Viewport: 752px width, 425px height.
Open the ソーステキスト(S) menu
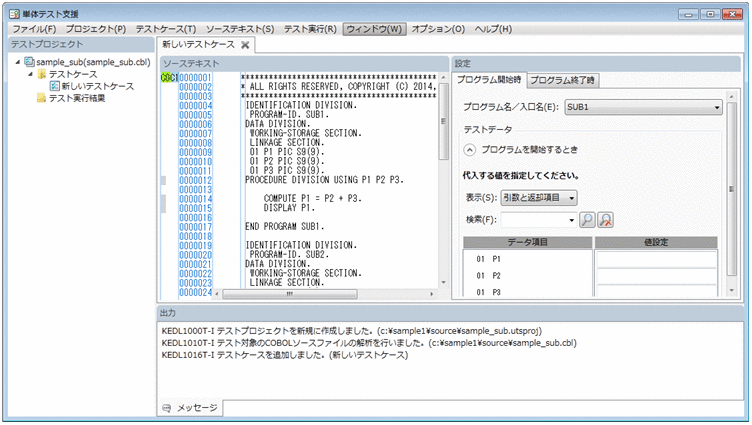(x=240, y=29)
